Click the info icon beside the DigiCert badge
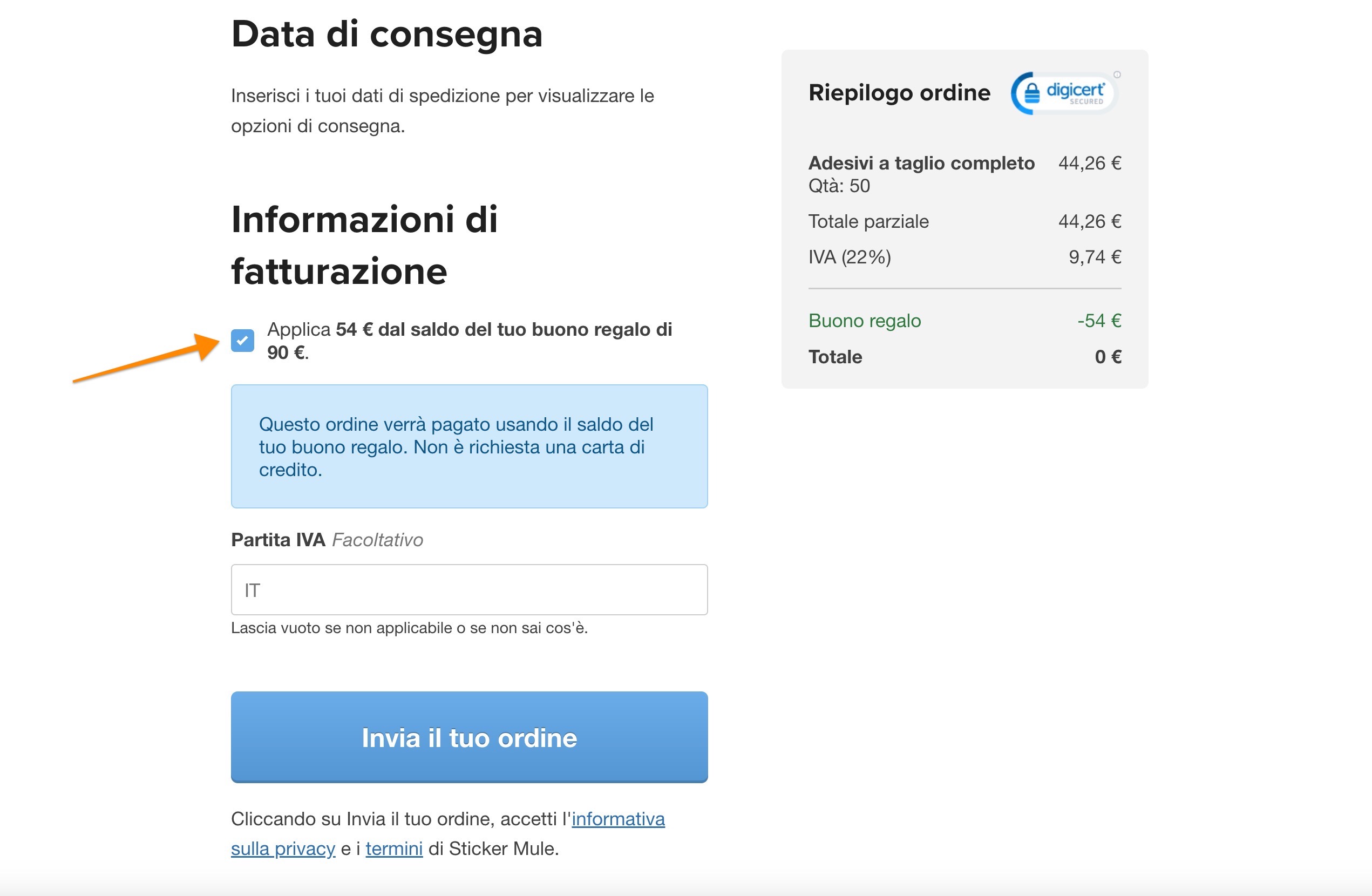 coord(1117,75)
